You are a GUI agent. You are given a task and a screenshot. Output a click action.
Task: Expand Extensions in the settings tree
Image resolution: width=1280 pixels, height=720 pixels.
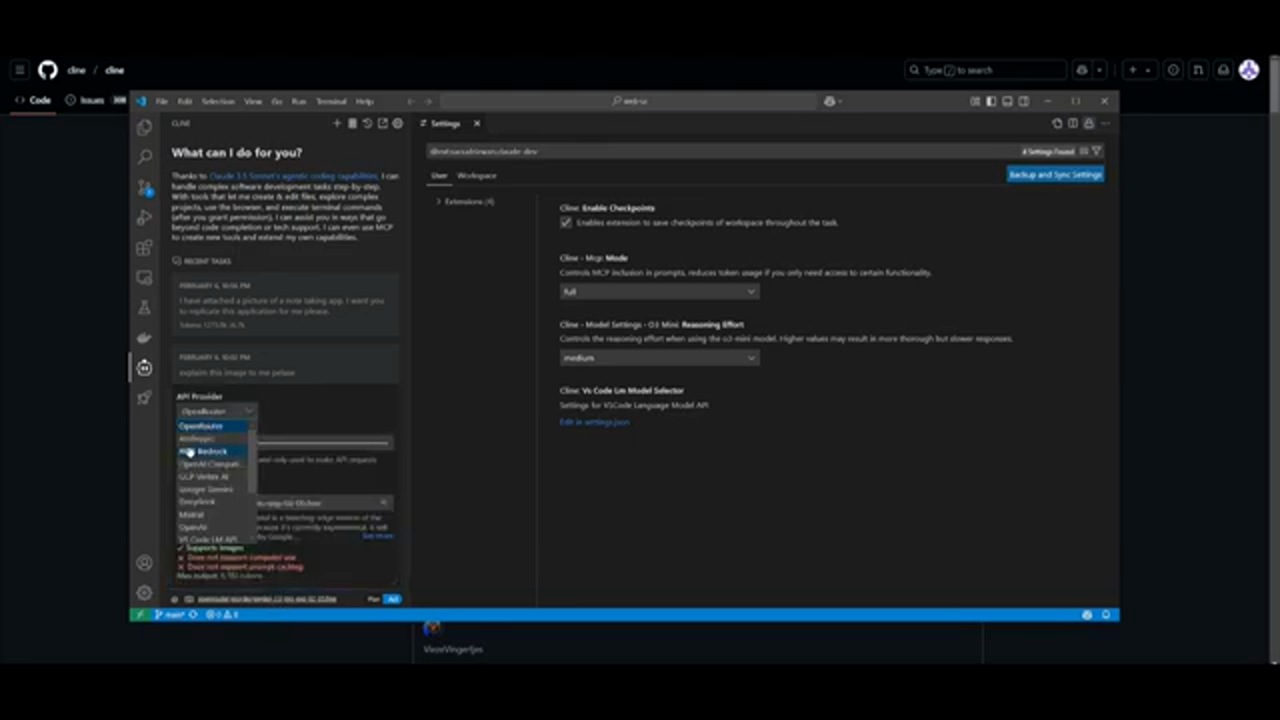pos(468,201)
